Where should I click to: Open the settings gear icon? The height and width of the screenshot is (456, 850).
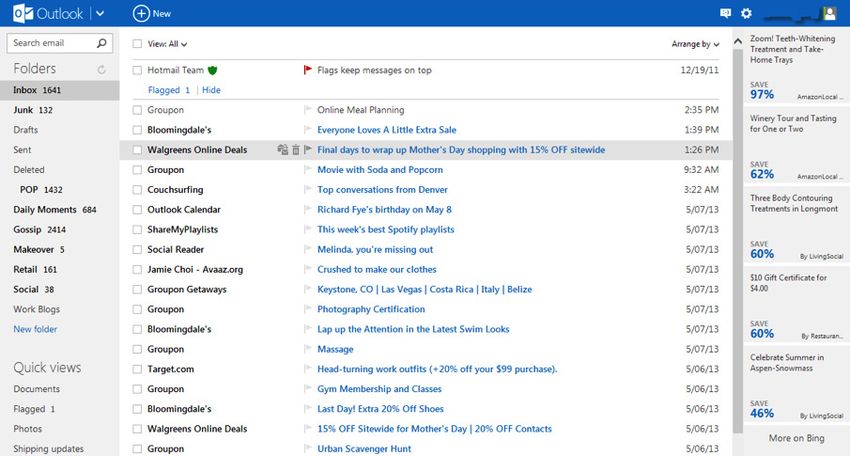pos(746,14)
